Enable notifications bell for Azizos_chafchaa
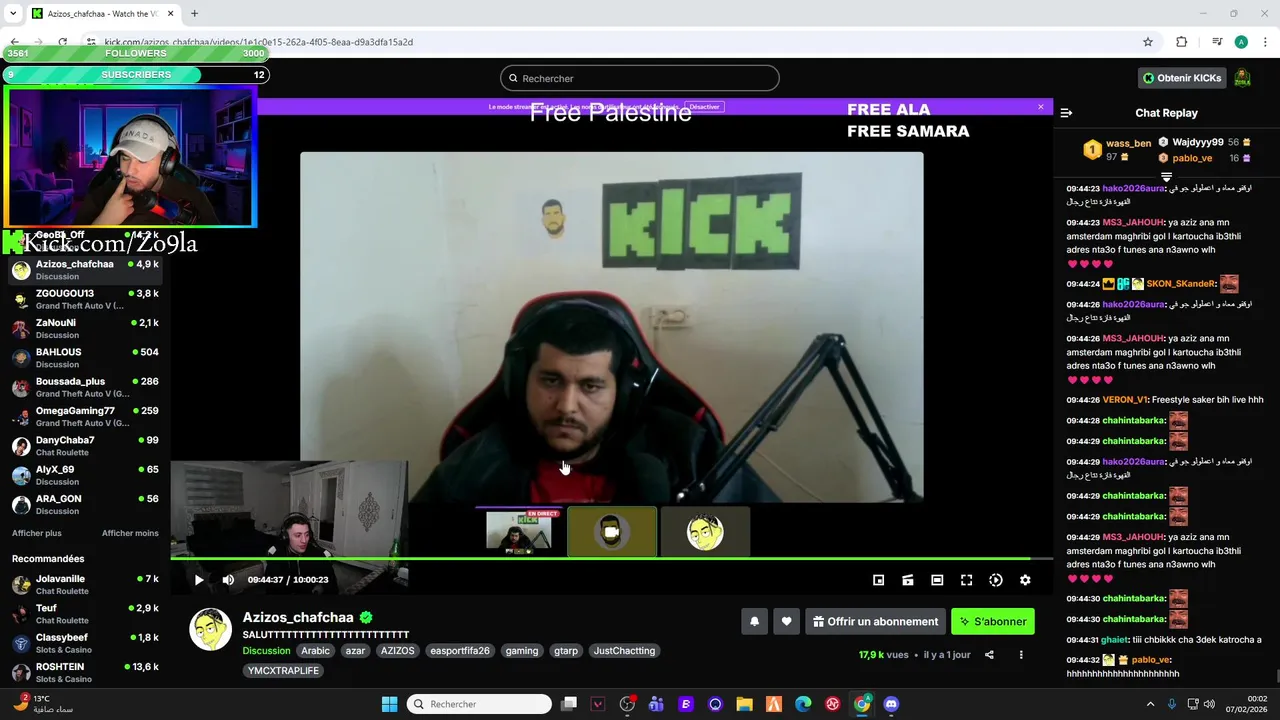 click(x=754, y=621)
